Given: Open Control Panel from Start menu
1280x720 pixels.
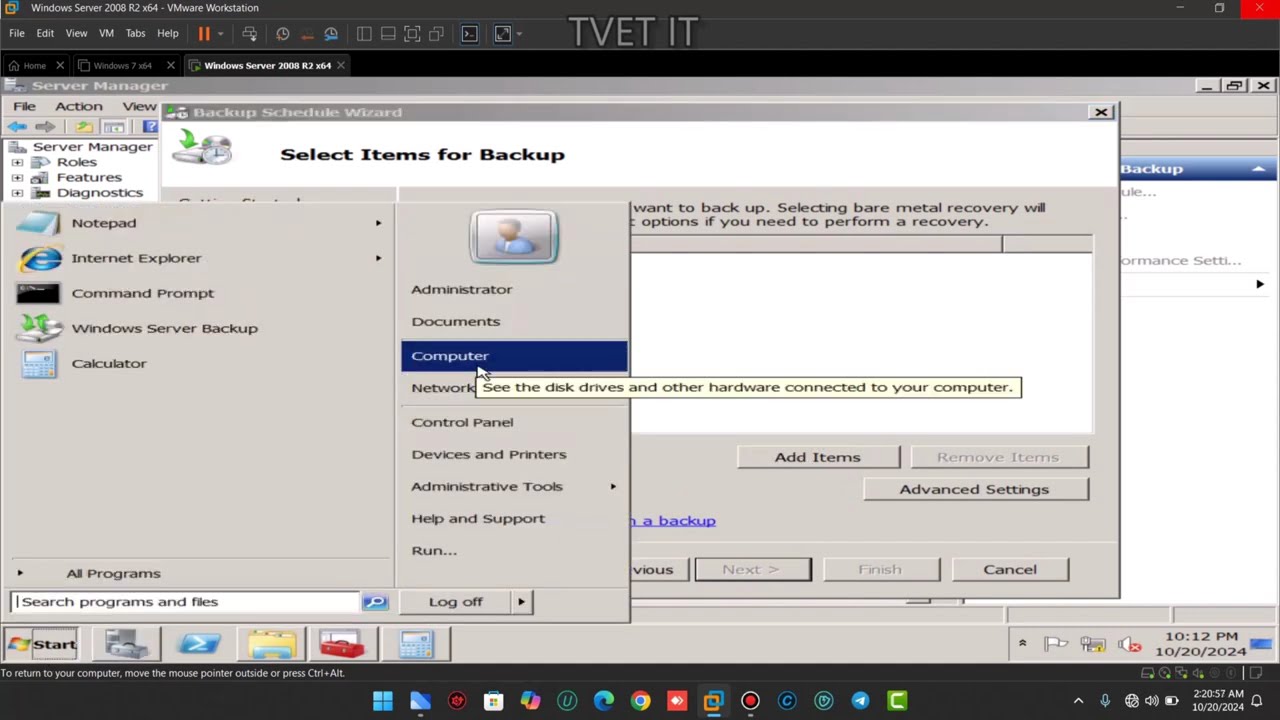Looking at the screenshot, I should pyautogui.click(x=462, y=422).
